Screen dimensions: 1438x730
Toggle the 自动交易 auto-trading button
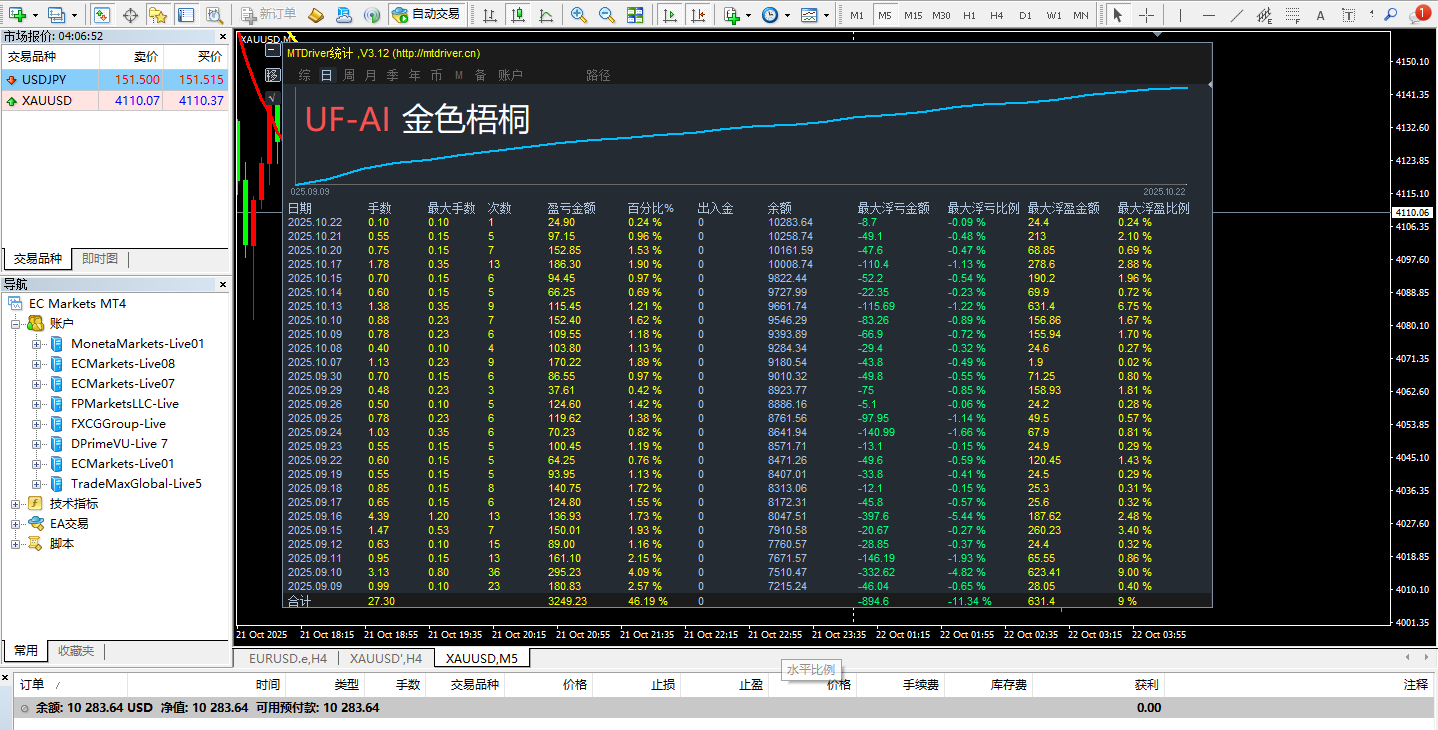427,15
